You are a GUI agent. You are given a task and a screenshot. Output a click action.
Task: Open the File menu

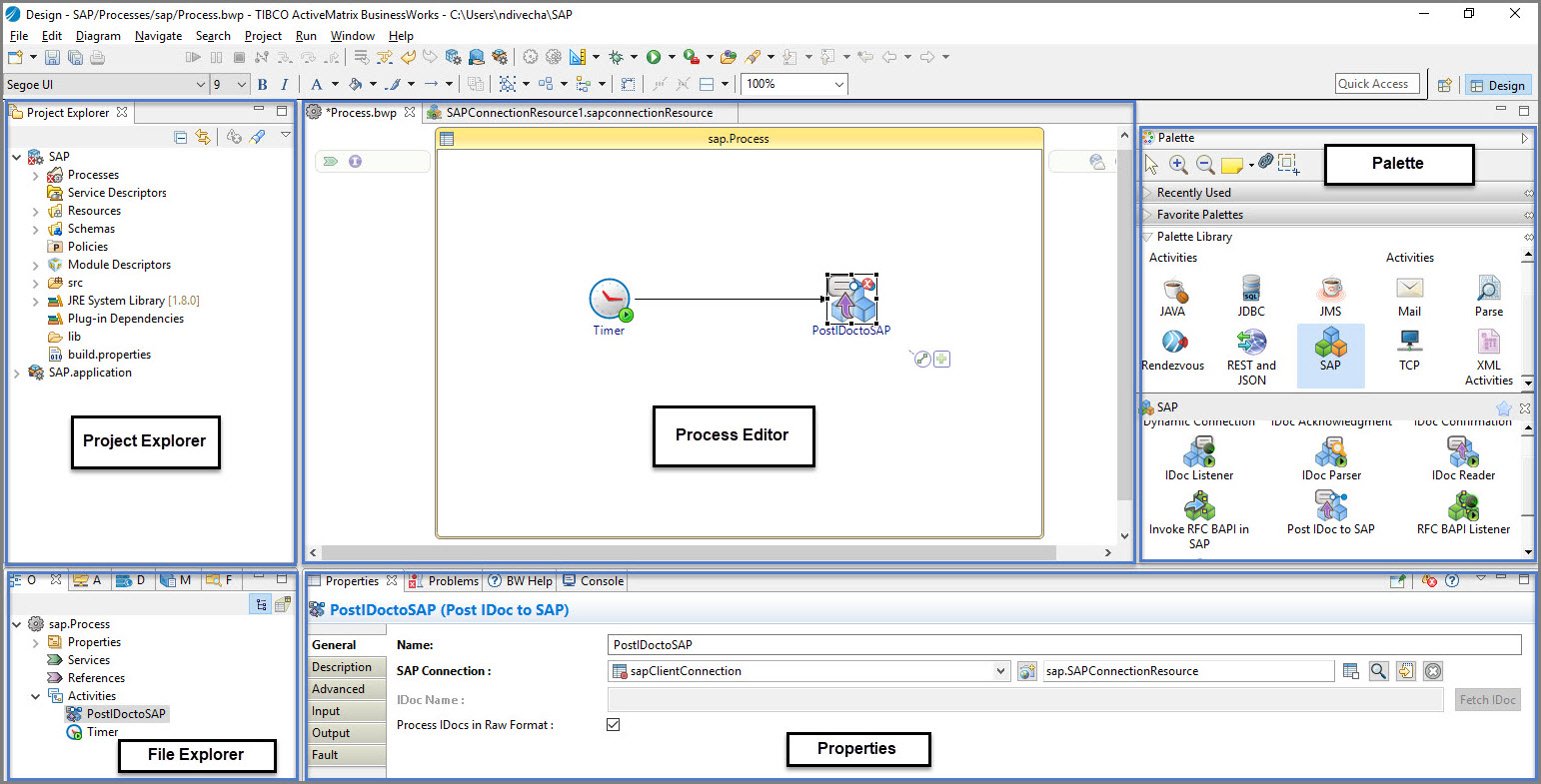[19, 35]
